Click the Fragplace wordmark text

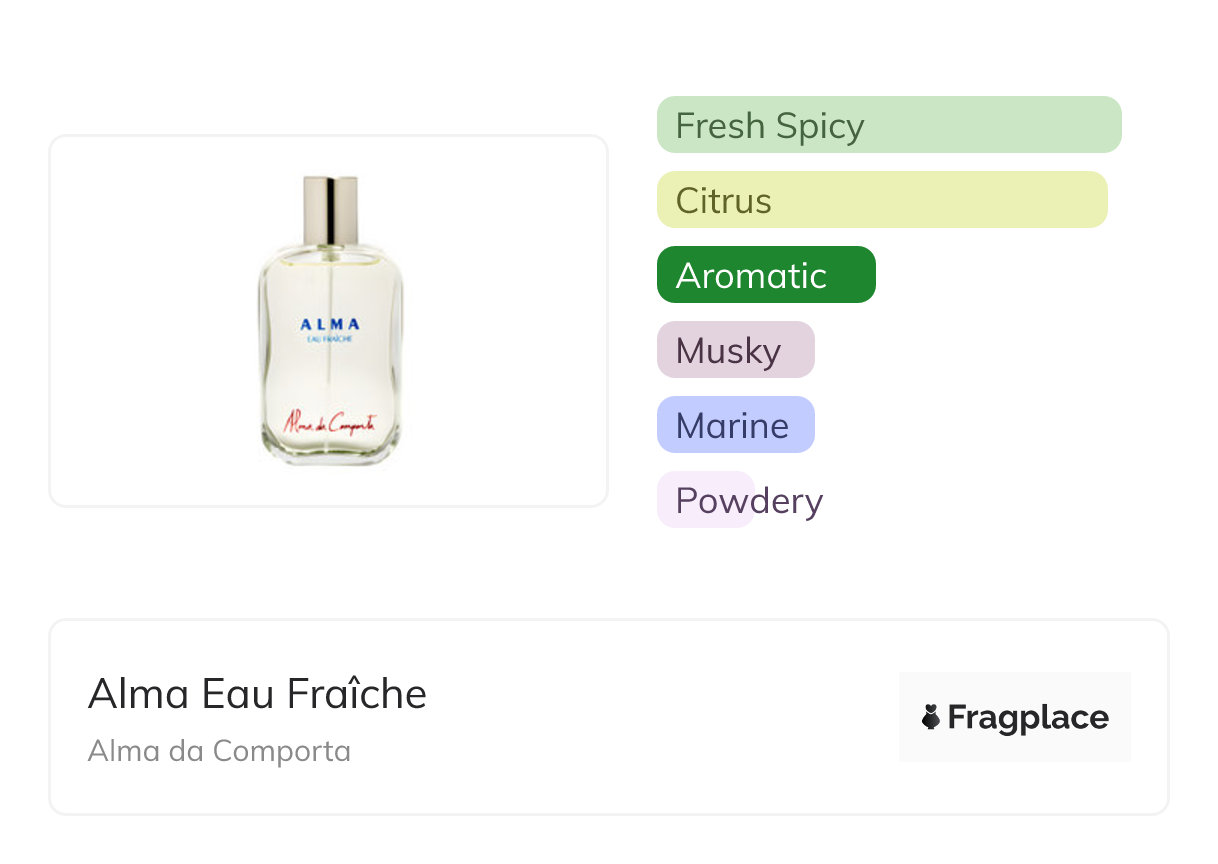(1028, 717)
